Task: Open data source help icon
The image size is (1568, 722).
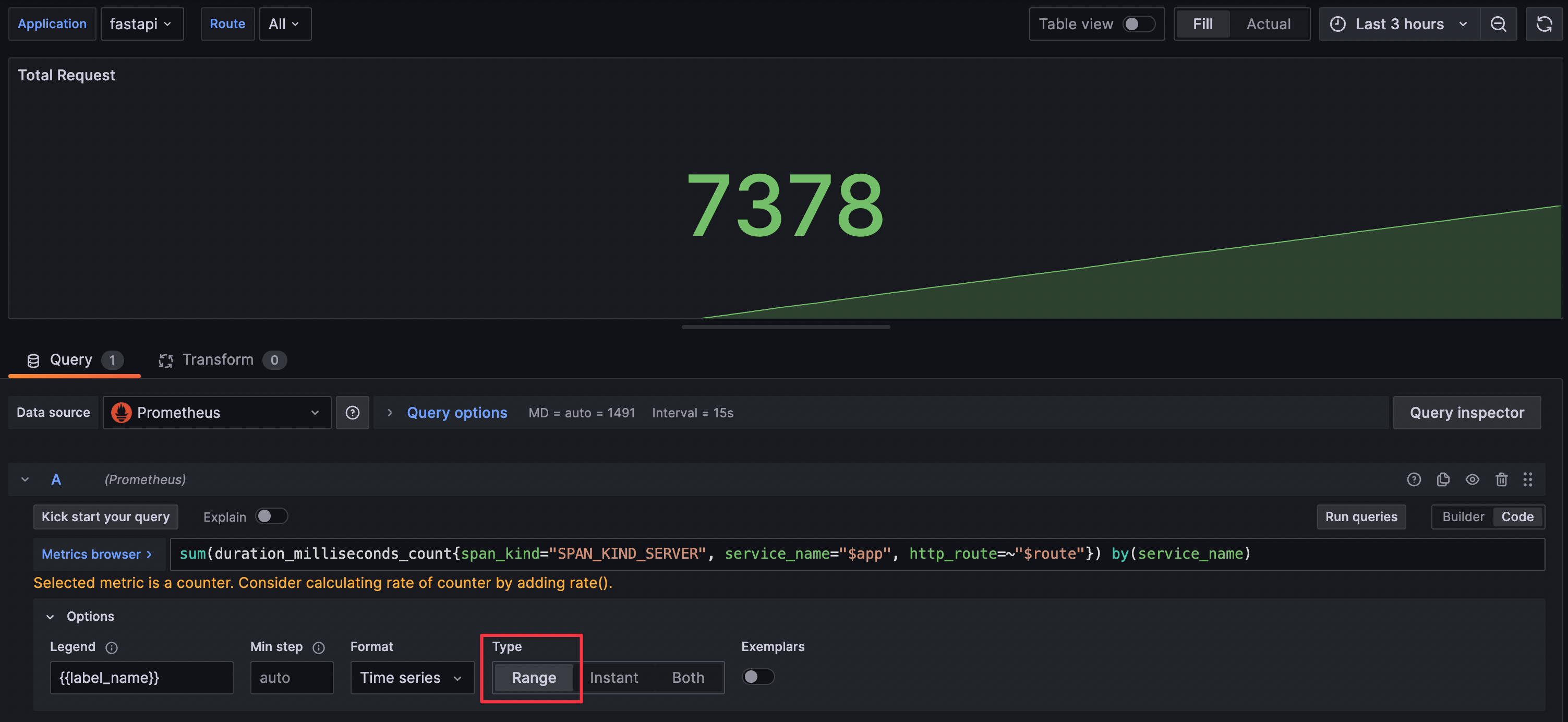Action: (x=353, y=413)
